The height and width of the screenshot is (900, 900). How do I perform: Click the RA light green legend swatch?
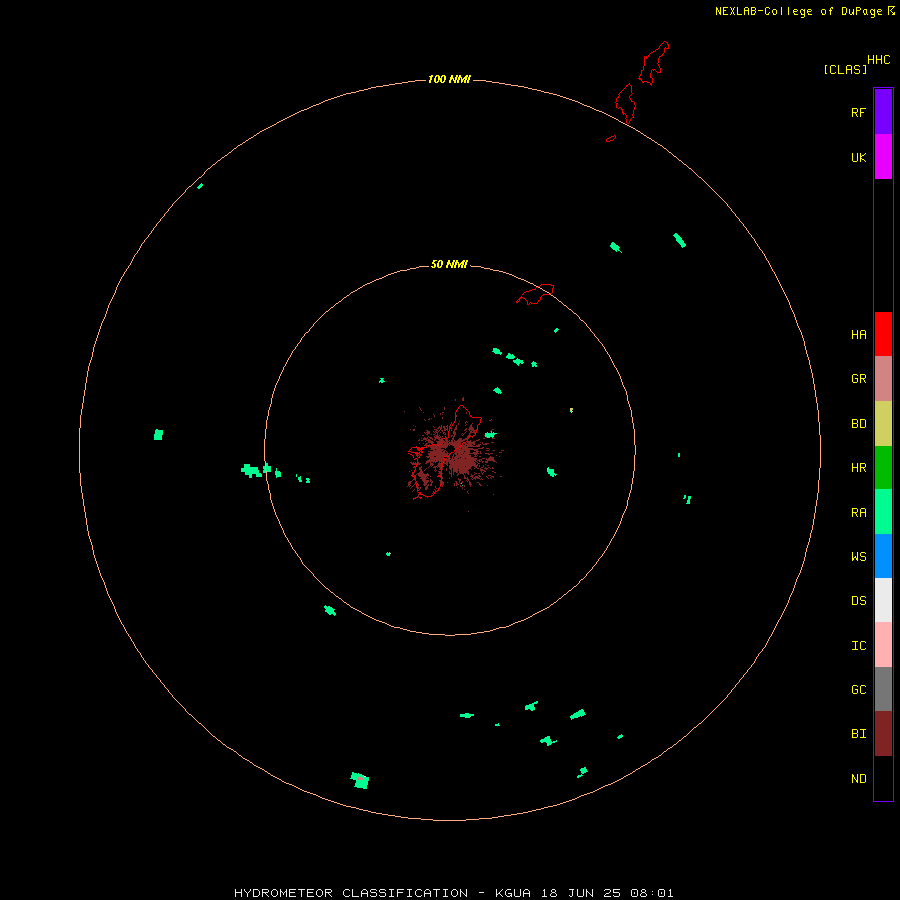click(x=883, y=512)
